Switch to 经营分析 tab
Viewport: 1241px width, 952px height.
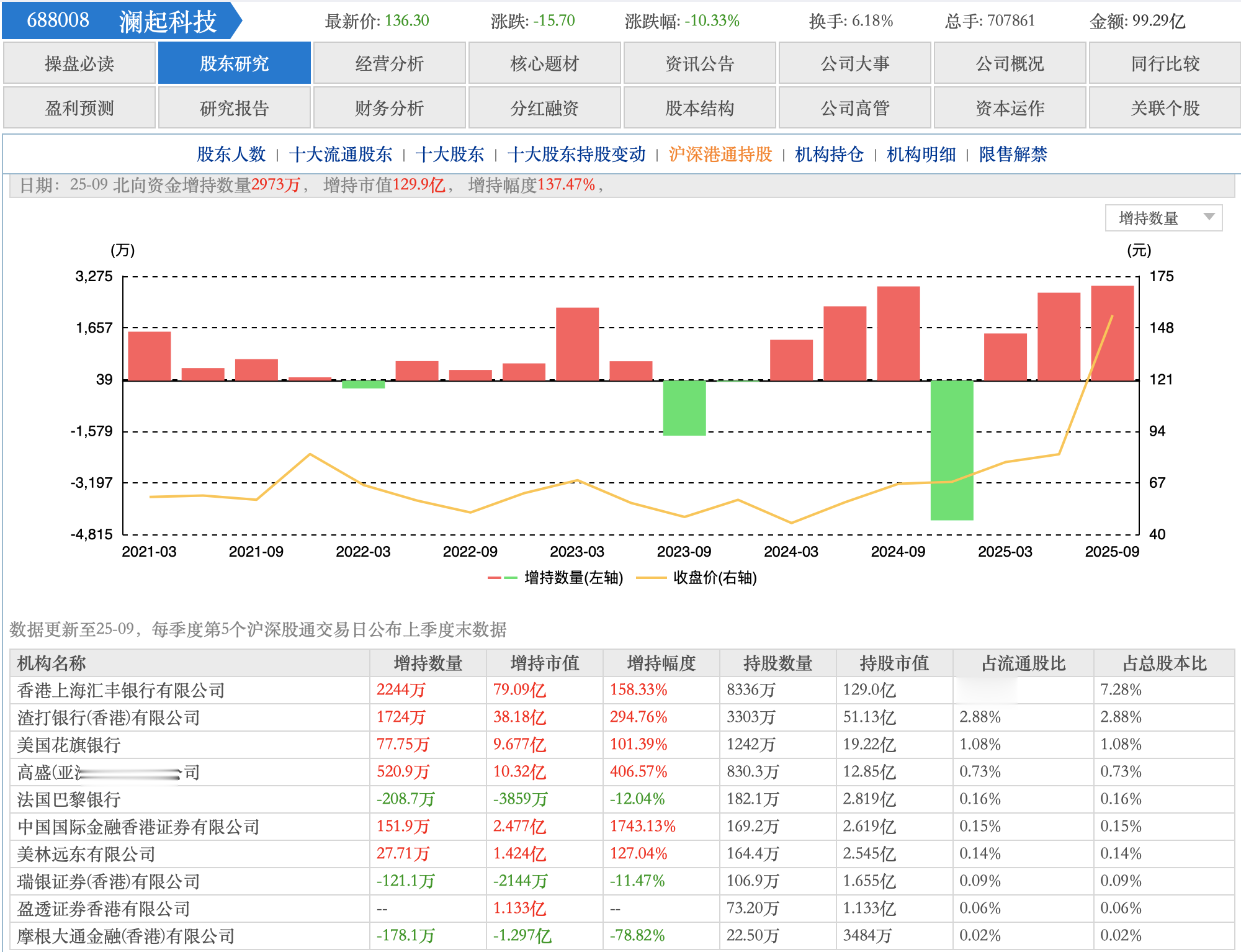389,63
